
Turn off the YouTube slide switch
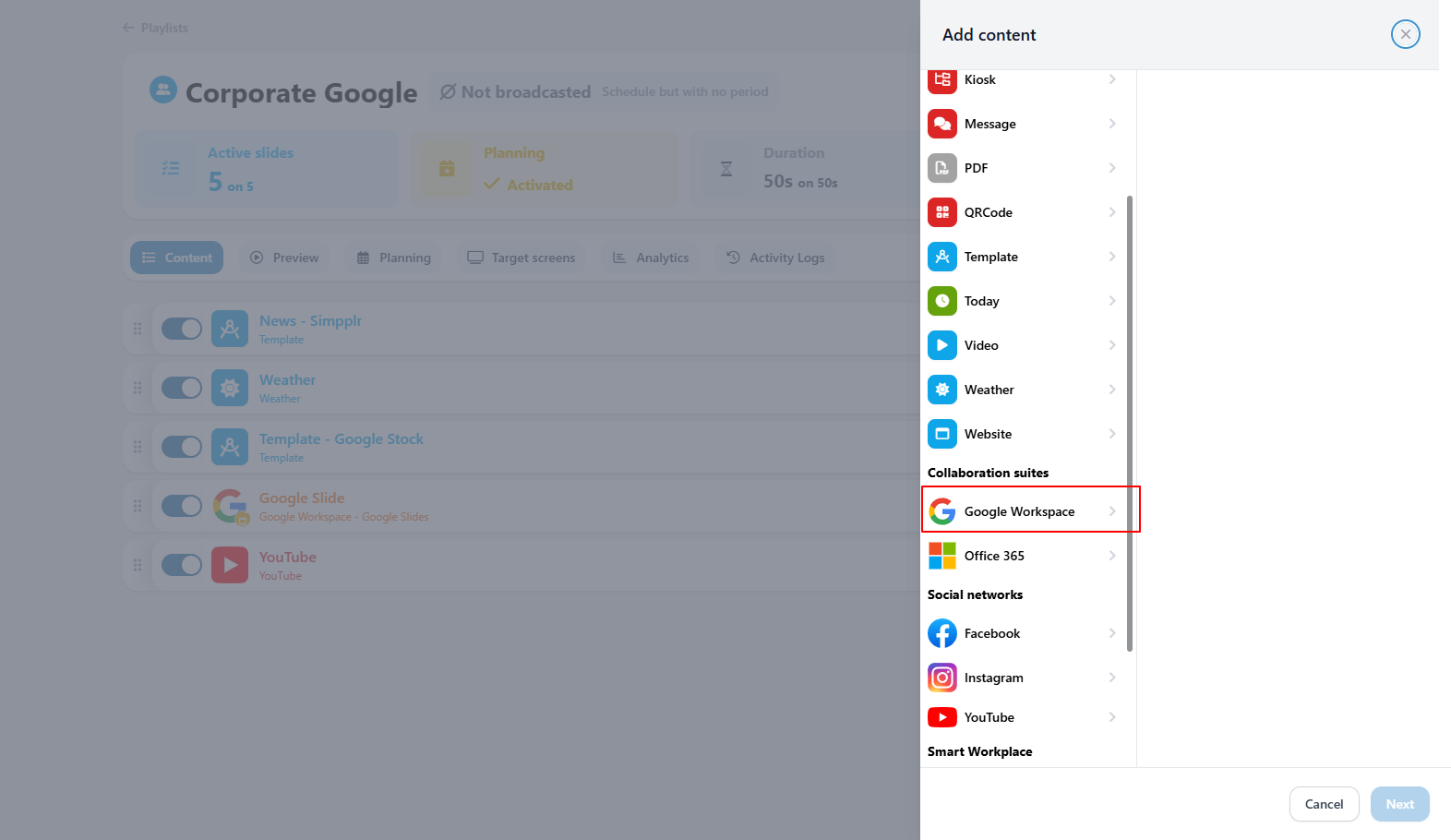click(182, 565)
